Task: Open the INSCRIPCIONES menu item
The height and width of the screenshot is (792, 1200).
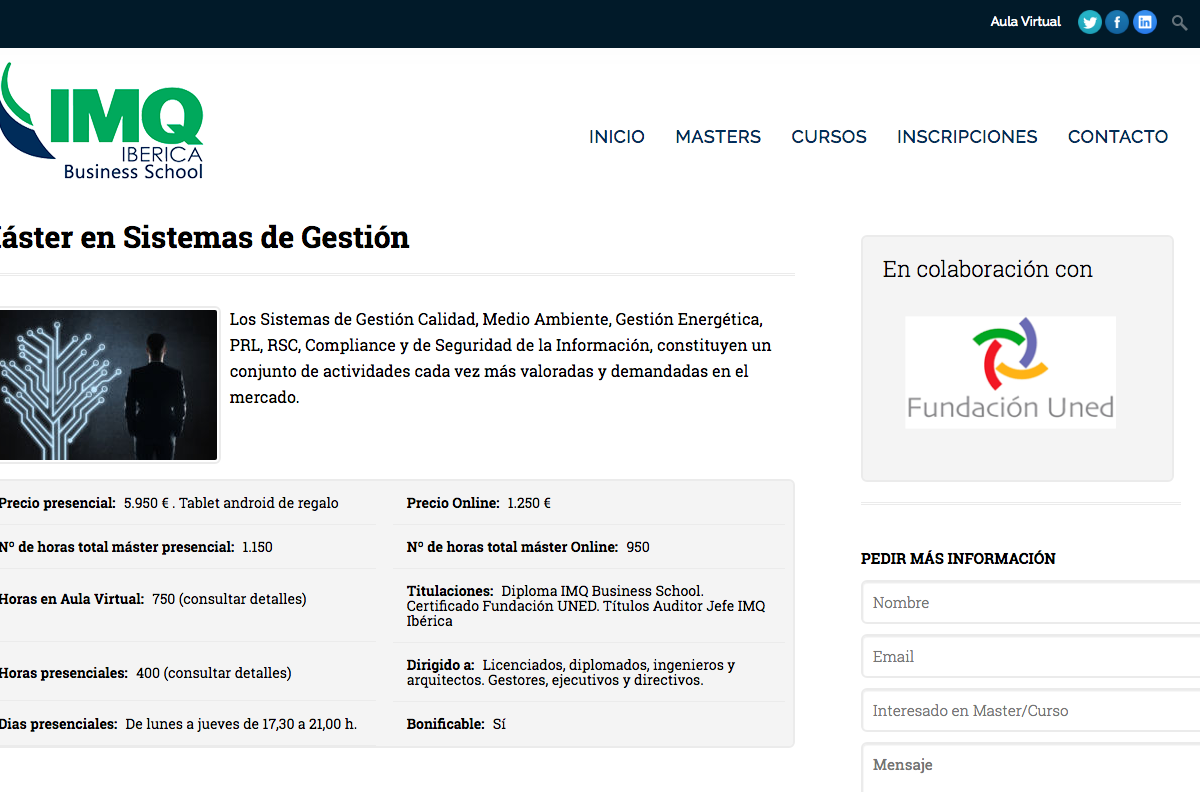Action: (967, 137)
